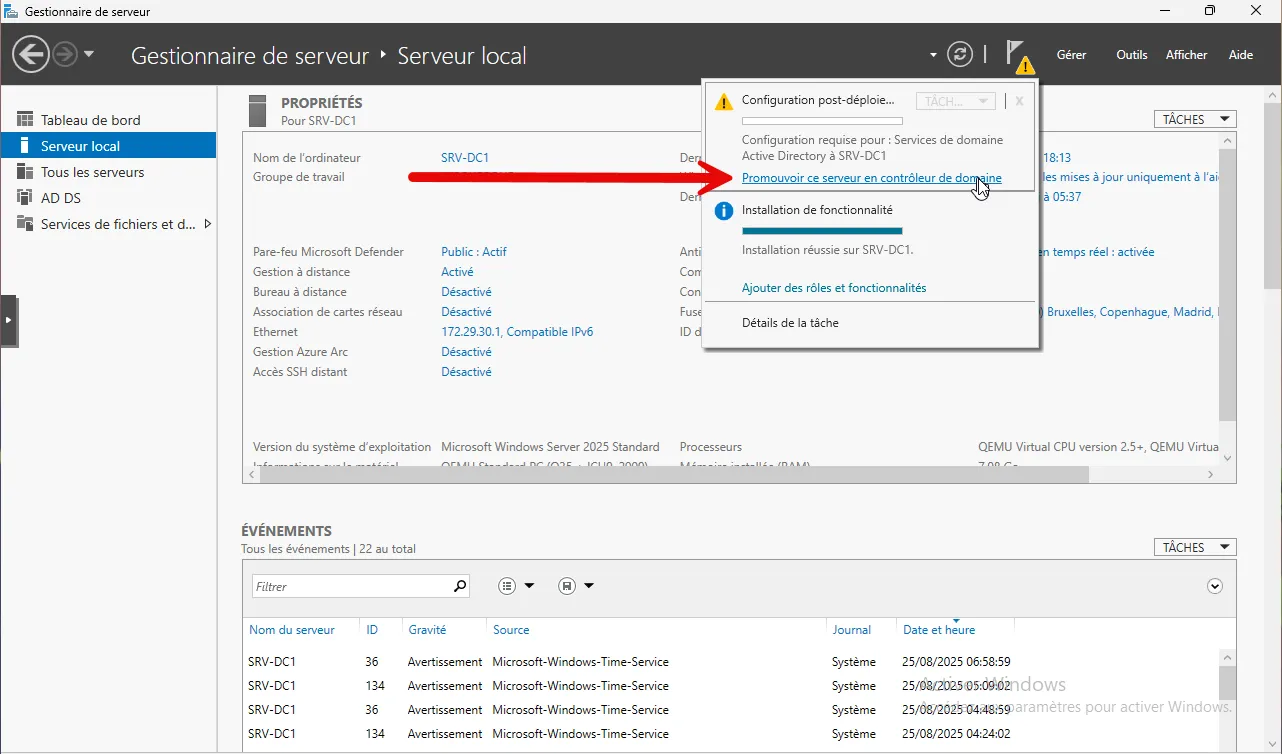1282x754 pixels.
Task: Click the properties horizontal scrollbar
Action: [x=670, y=475]
